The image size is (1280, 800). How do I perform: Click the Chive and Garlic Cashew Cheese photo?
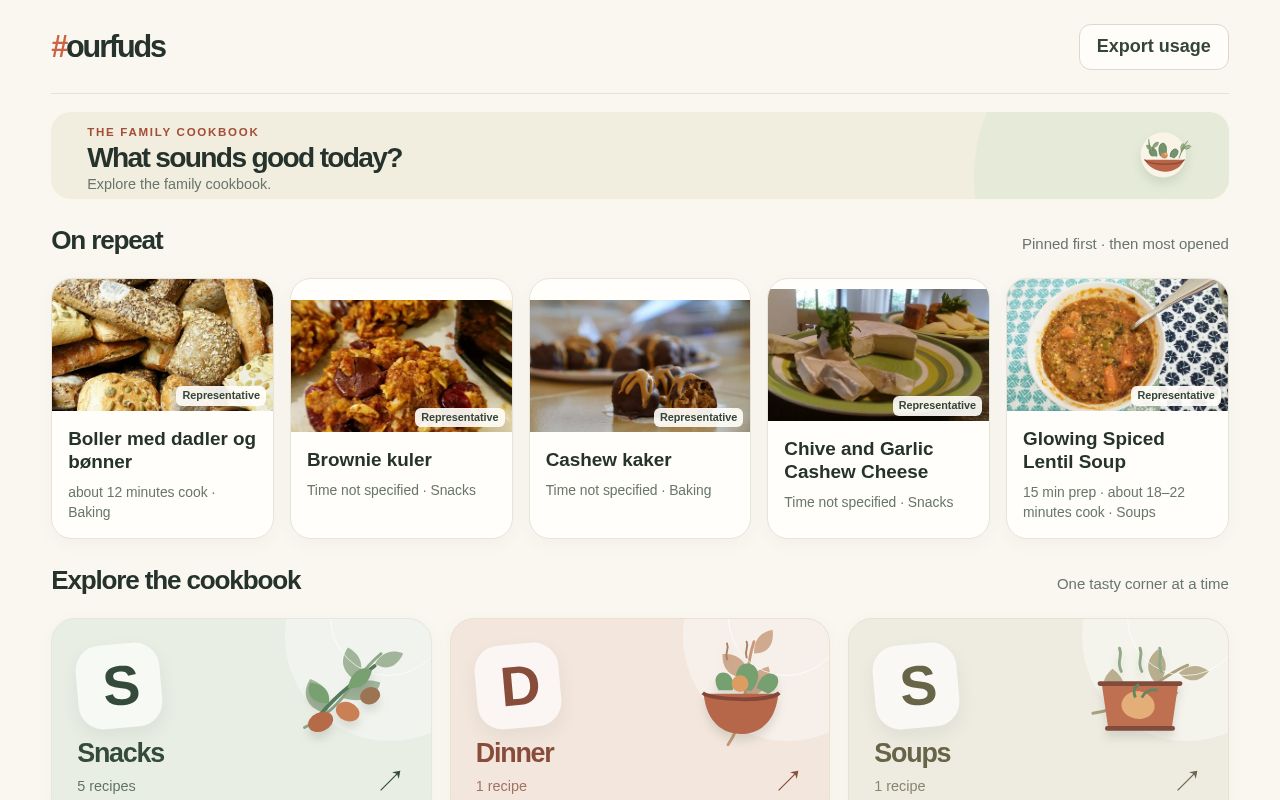tap(878, 355)
